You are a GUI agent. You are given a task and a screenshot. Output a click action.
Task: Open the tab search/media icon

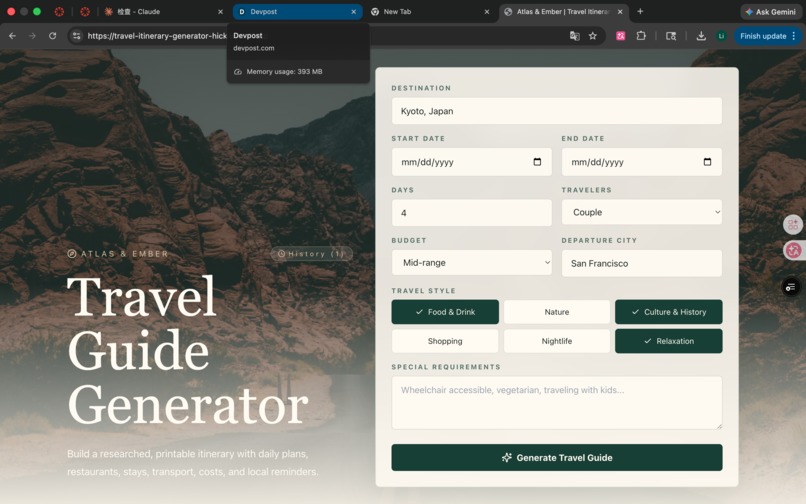pyautogui.click(x=671, y=36)
